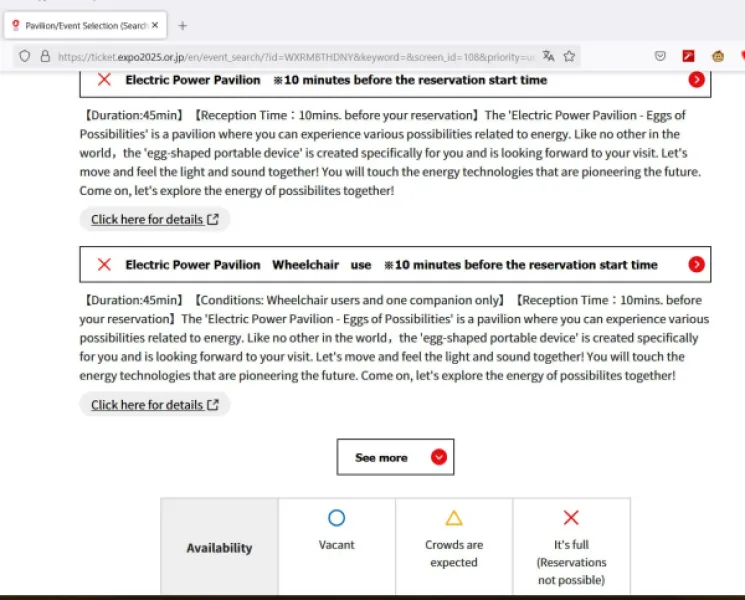This screenshot has width=745, height=600.
Task: Click the monkey extension icon
Action: click(x=718, y=56)
